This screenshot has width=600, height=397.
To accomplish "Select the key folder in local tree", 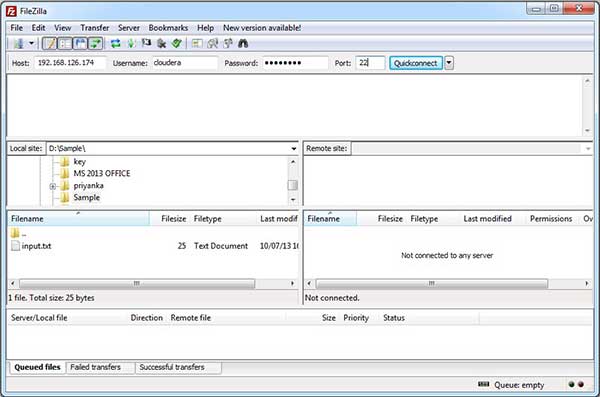I will [x=79, y=162].
